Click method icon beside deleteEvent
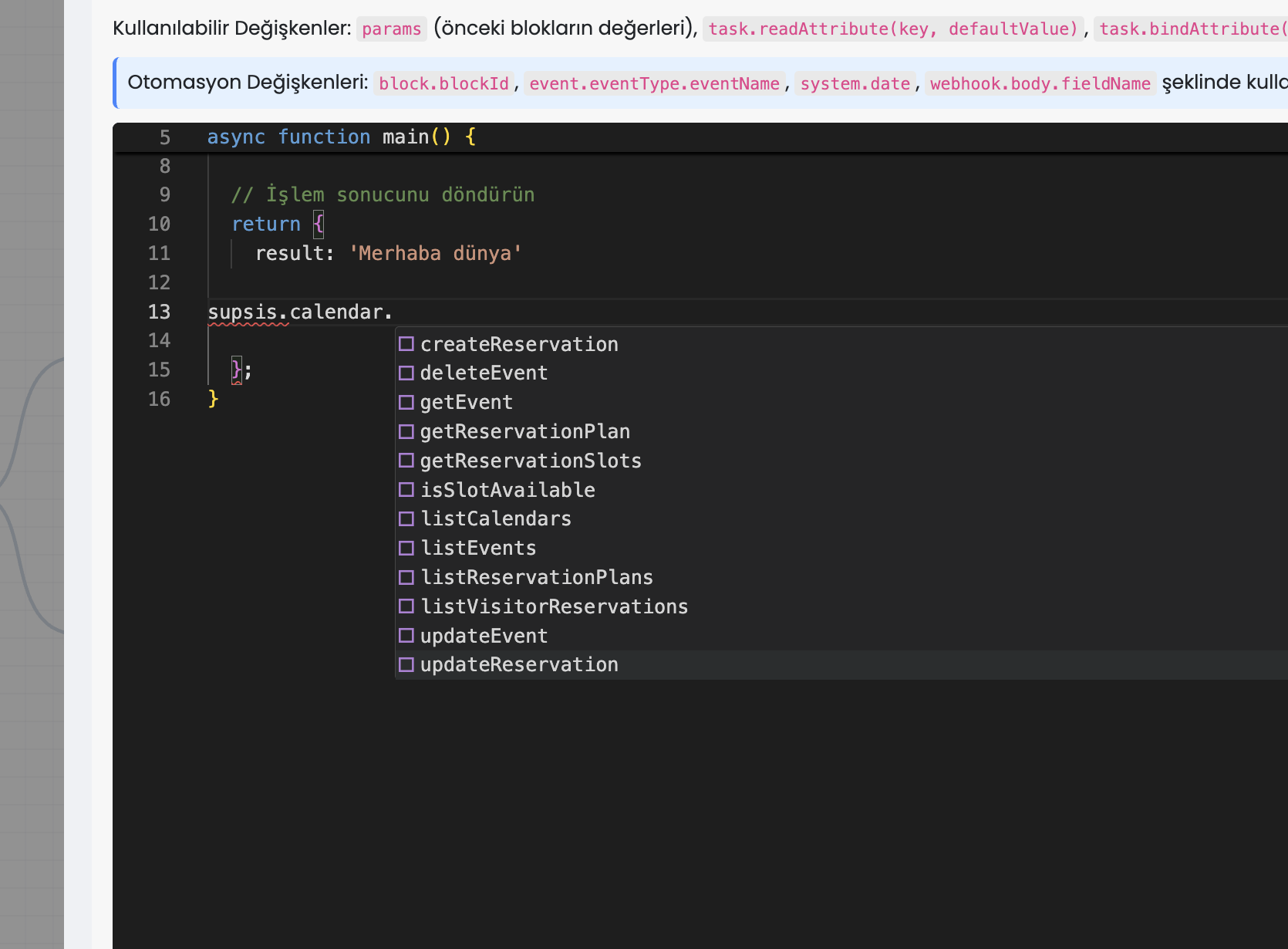The height and width of the screenshot is (949, 1288). pos(406,373)
